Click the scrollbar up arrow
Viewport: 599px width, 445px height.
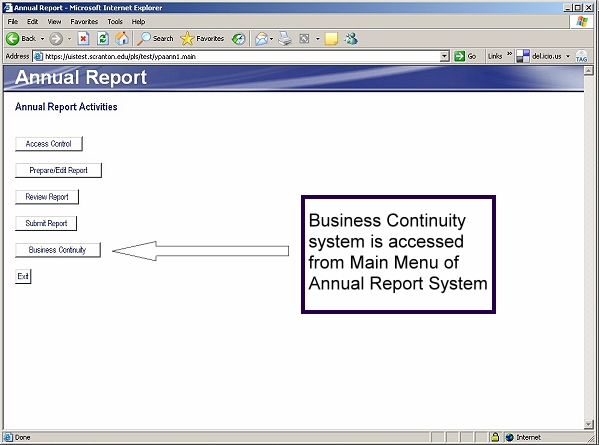[589, 70]
